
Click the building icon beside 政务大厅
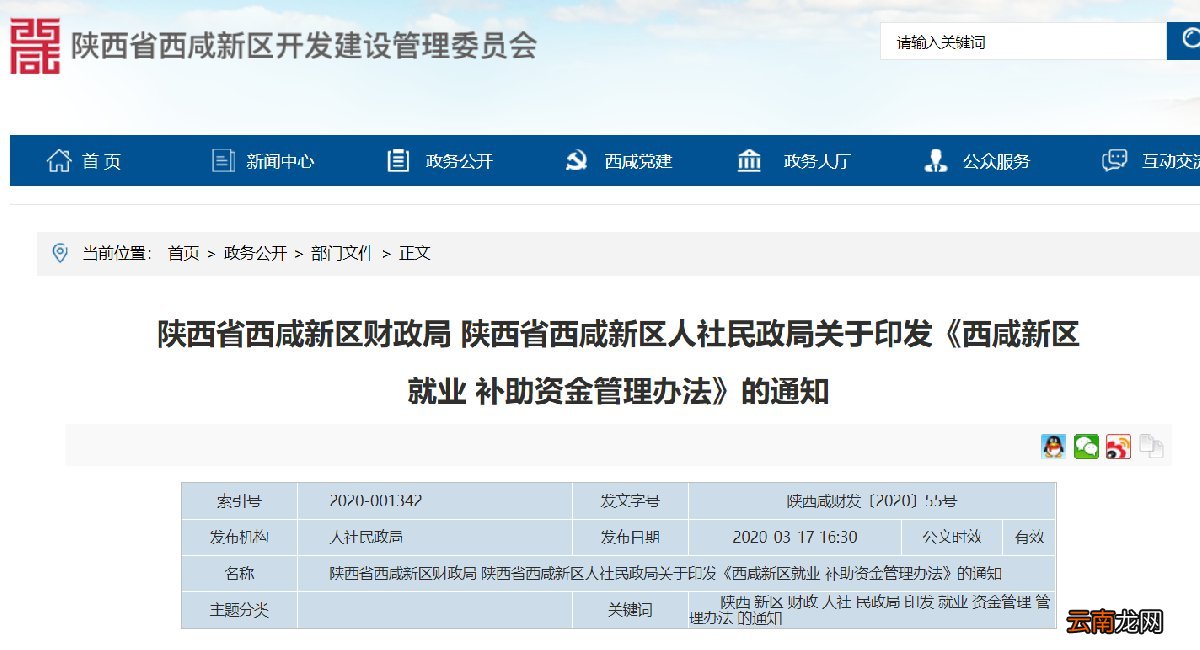coord(748,160)
